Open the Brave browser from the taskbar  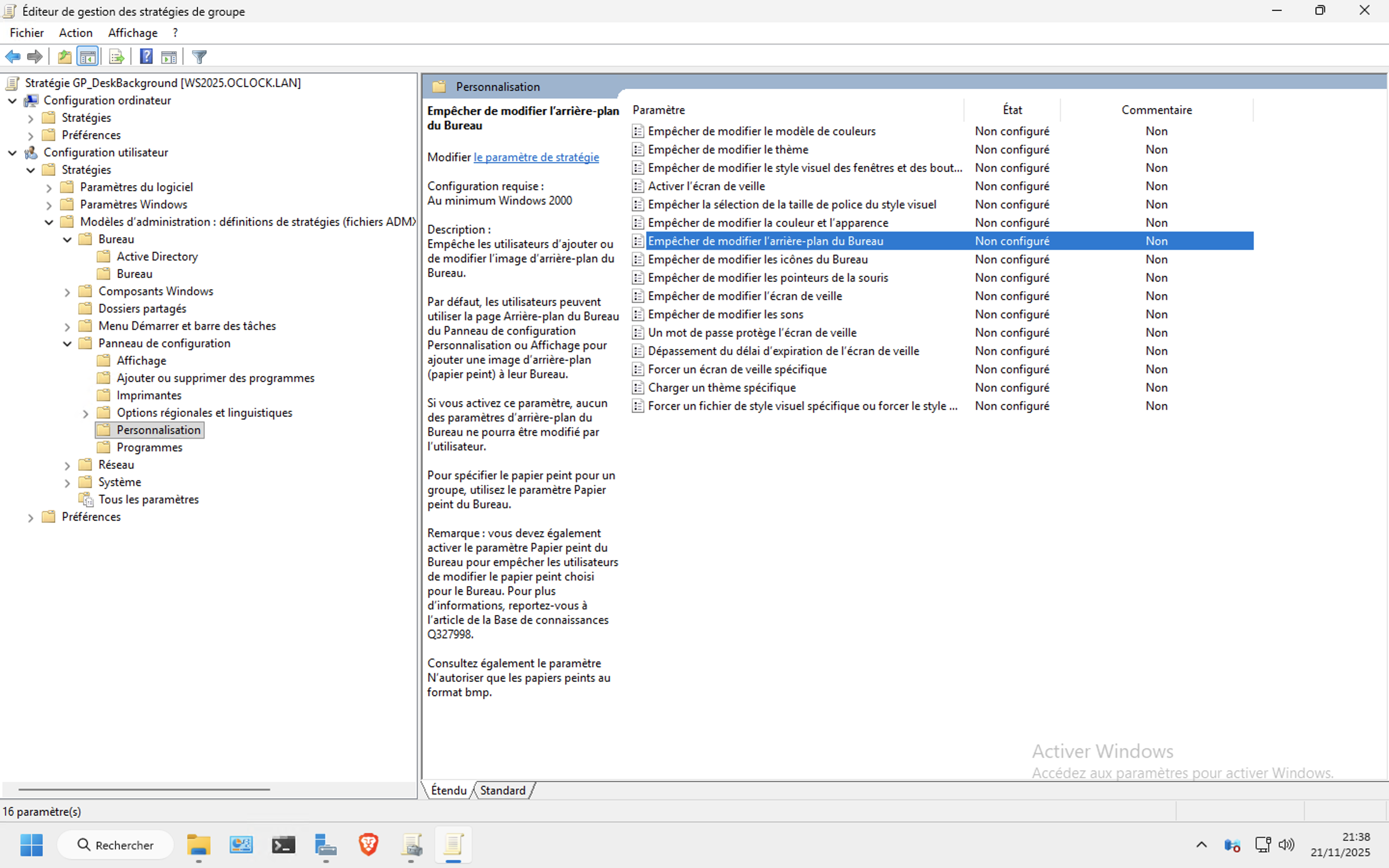(368, 844)
